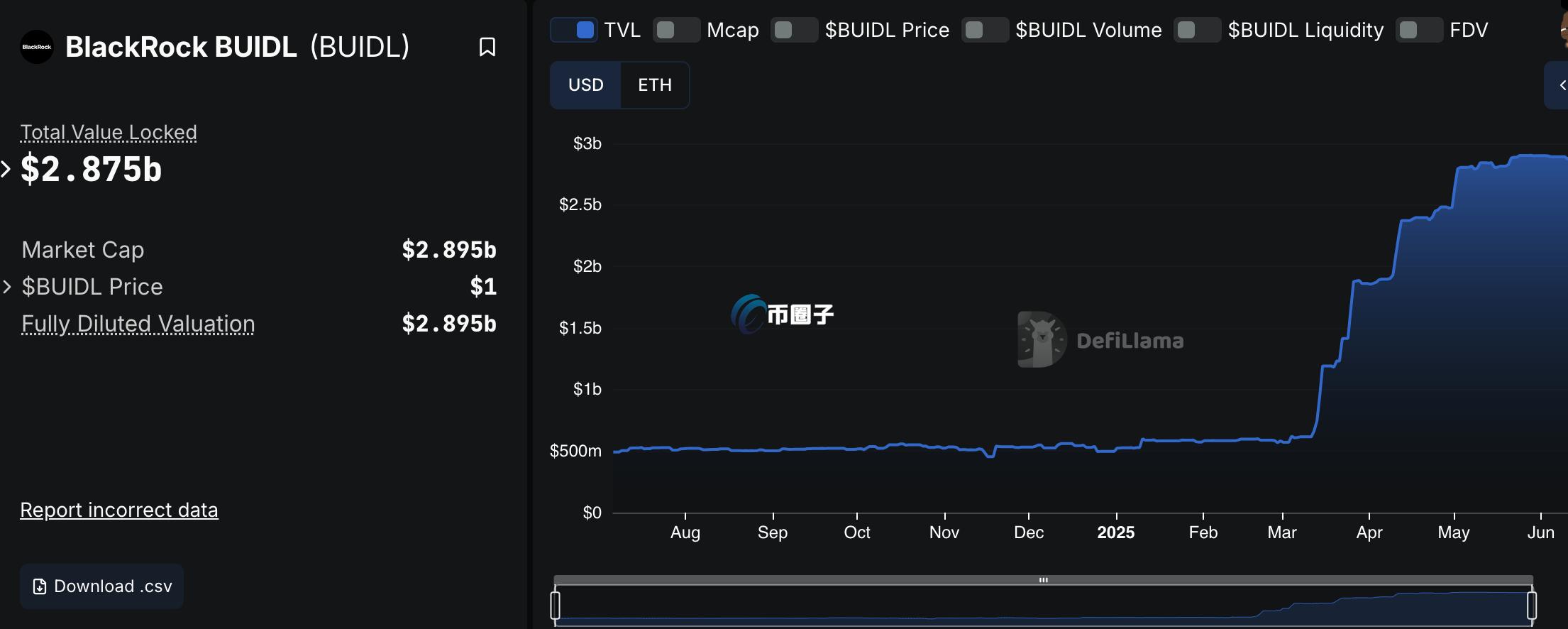Click the $3b y-axis label

pyautogui.click(x=587, y=143)
